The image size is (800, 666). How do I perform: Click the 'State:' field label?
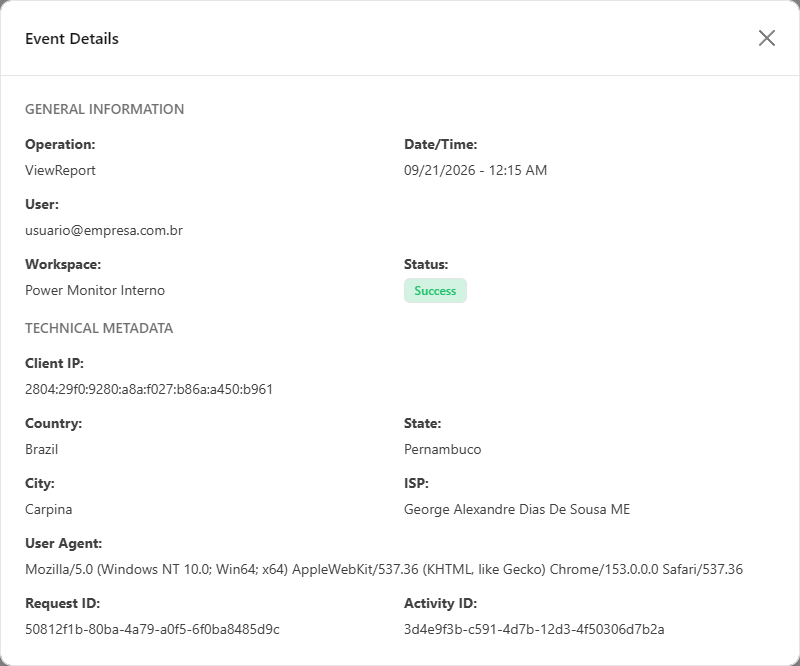422,424
